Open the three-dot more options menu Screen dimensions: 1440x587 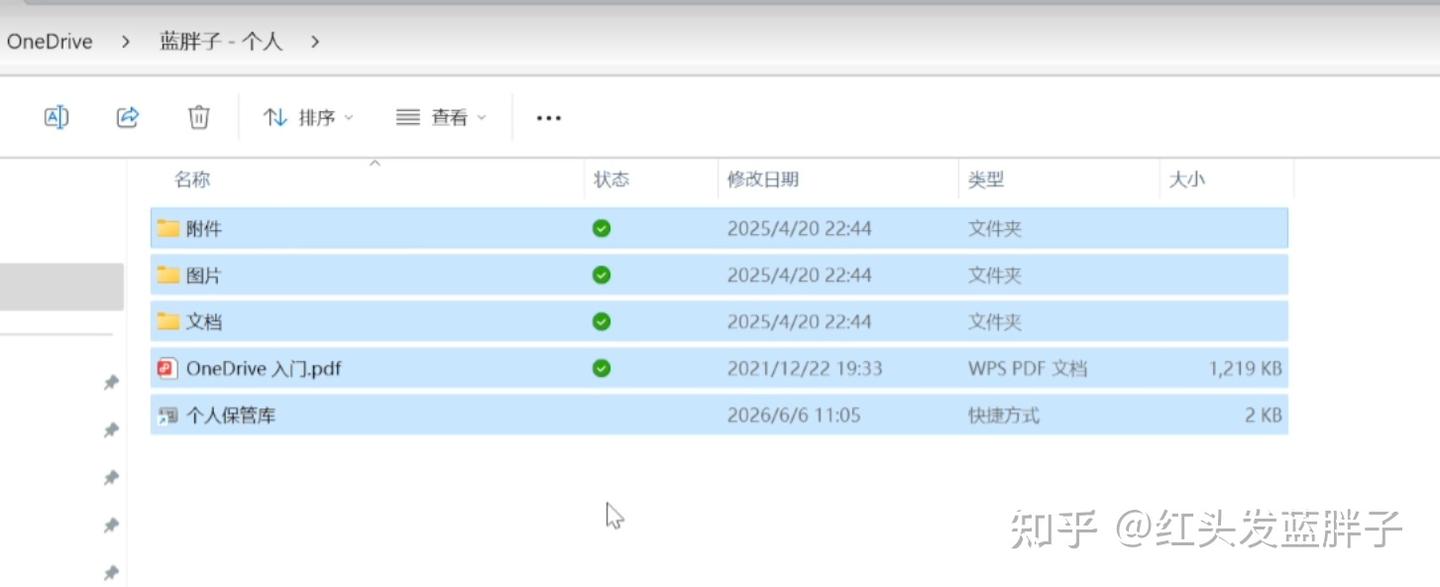coord(548,118)
